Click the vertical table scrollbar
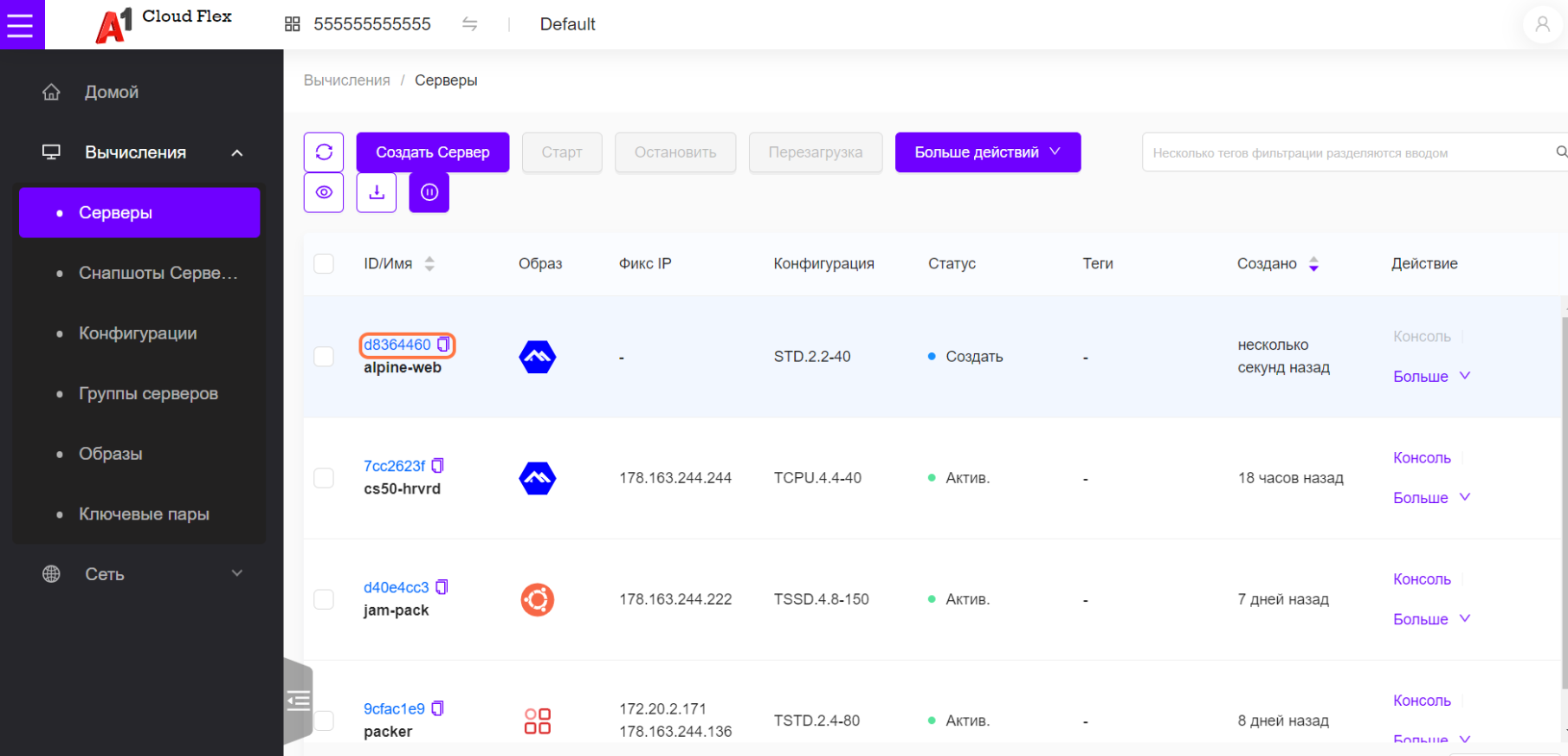Image resolution: width=1568 pixels, height=756 pixels. click(x=1565, y=502)
